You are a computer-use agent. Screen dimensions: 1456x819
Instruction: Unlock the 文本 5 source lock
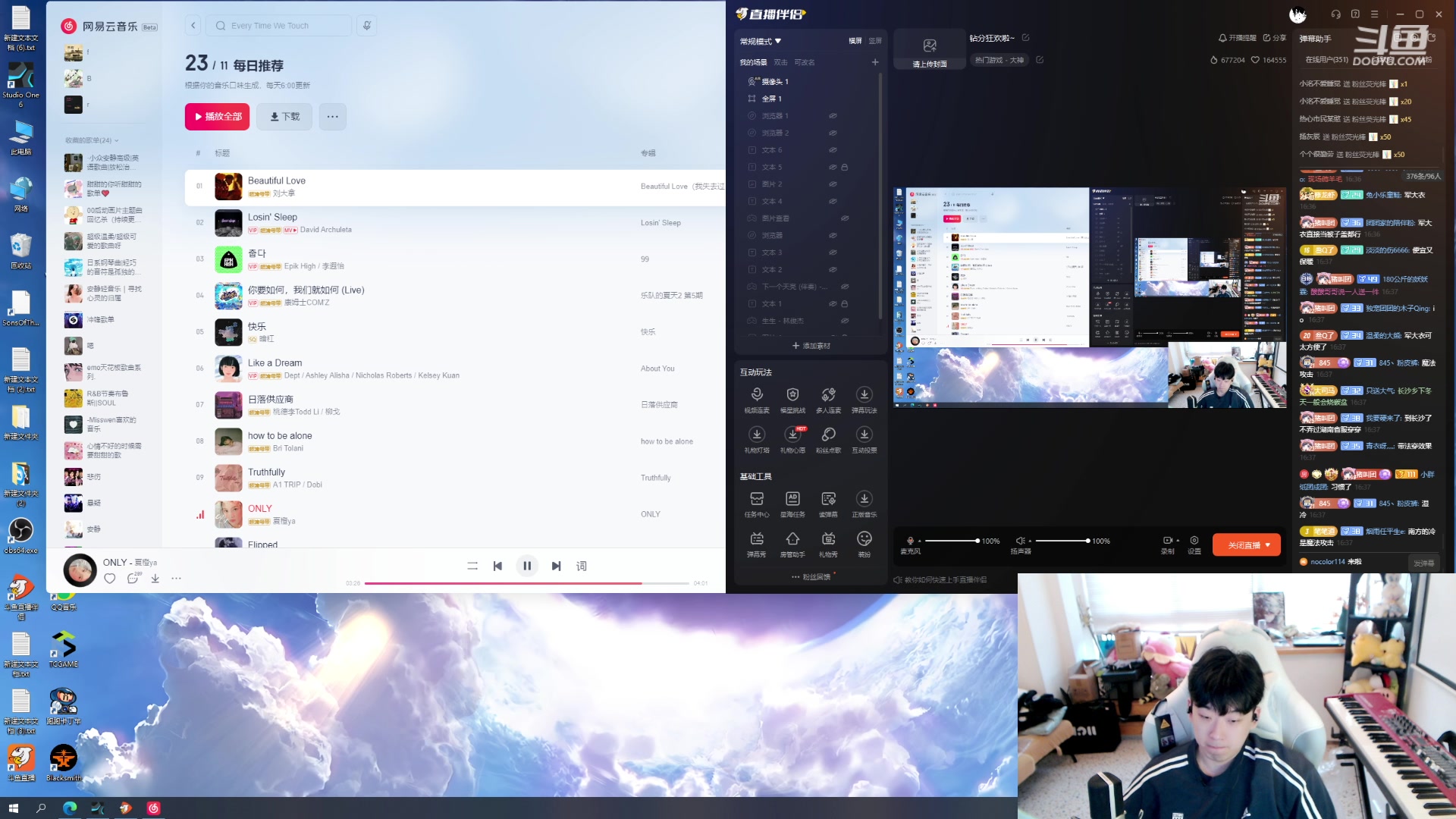coord(844,167)
